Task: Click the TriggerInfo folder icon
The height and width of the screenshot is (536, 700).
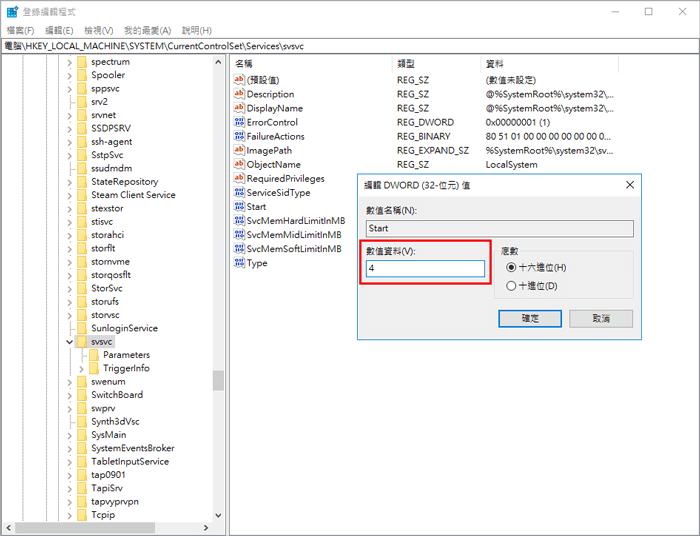Action: pos(94,368)
